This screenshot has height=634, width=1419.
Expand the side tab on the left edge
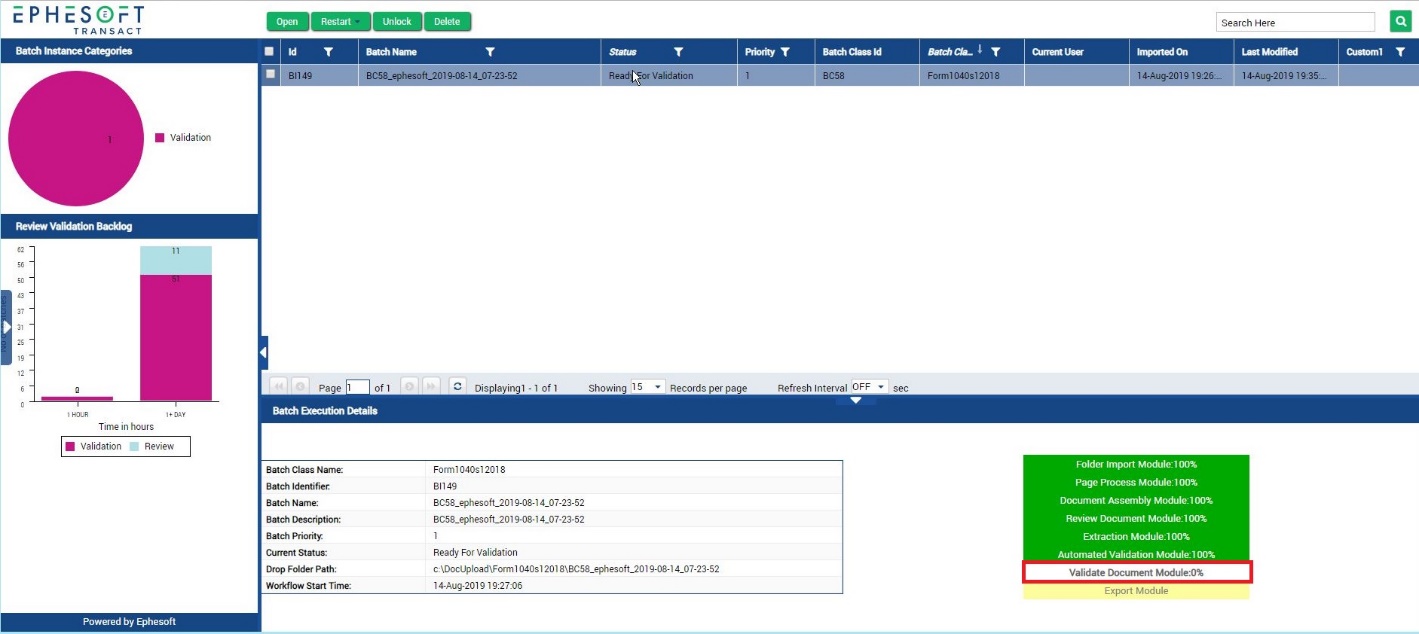(x=6, y=327)
